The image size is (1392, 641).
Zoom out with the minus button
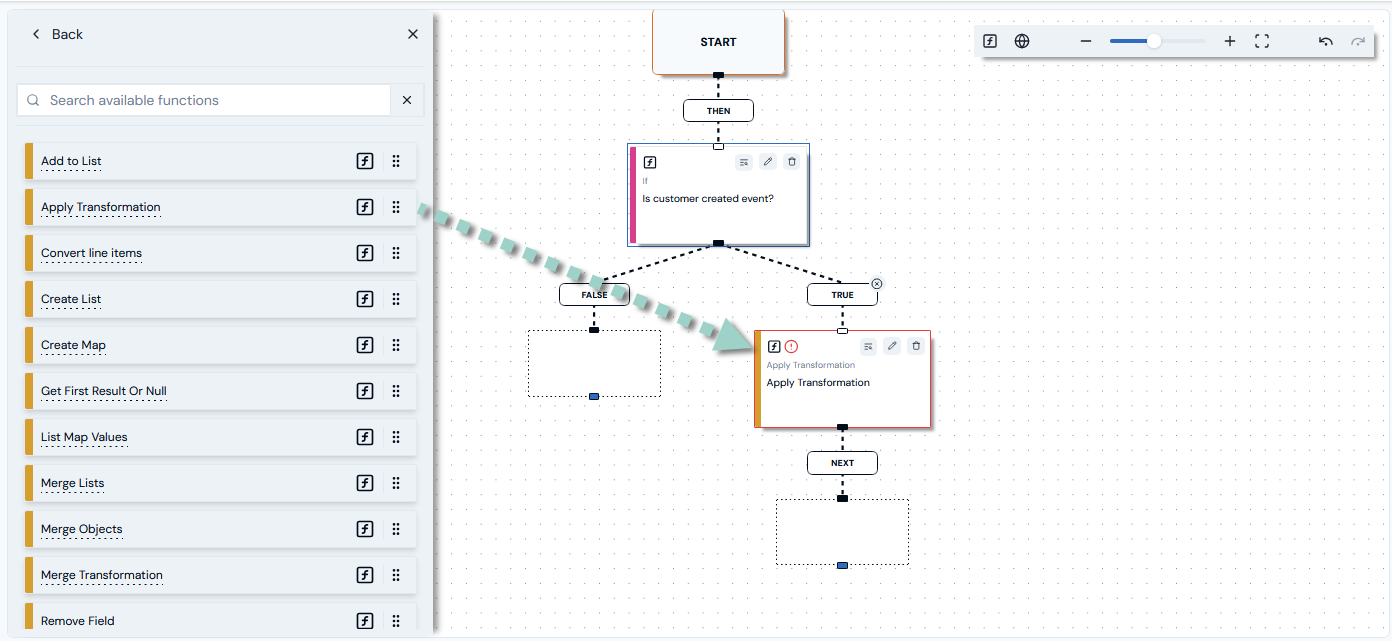pyautogui.click(x=1086, y=41)
